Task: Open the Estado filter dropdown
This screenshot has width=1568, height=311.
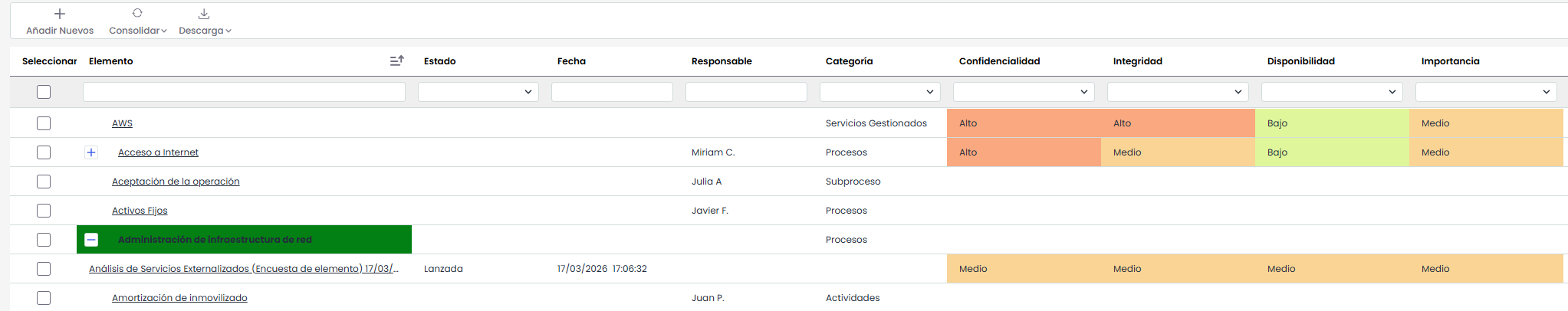Action: 478,92
